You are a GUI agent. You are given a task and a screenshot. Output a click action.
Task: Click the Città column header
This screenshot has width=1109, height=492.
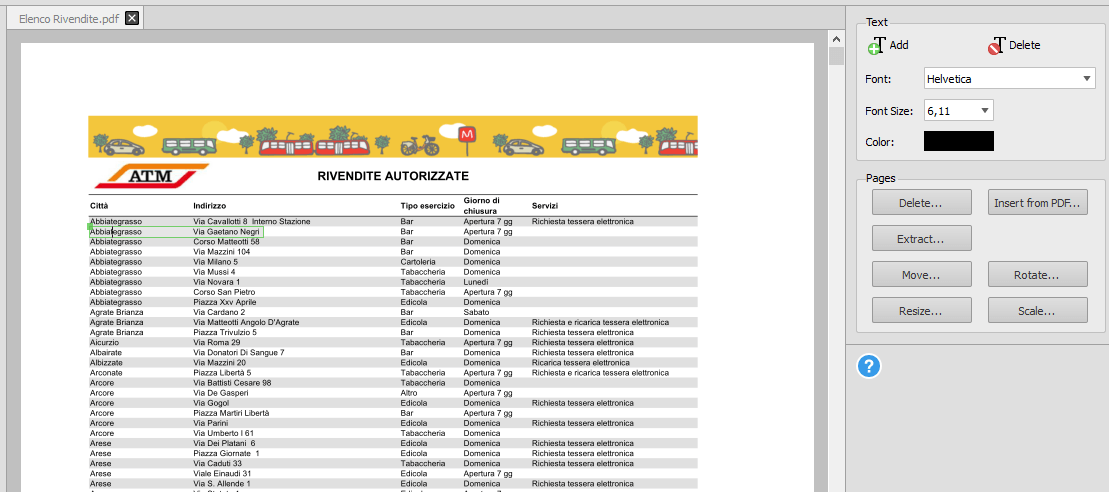pyautogui.click(x=98, y=206)
